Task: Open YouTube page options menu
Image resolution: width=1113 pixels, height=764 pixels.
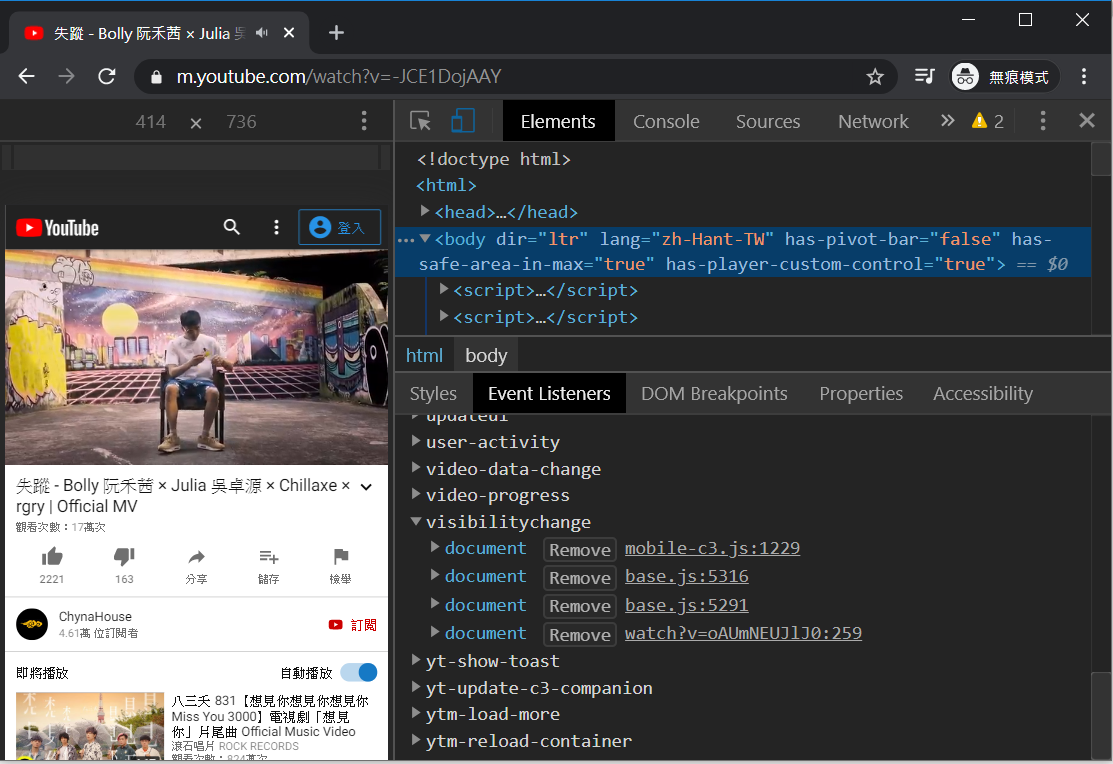Action: pos(276,227)
